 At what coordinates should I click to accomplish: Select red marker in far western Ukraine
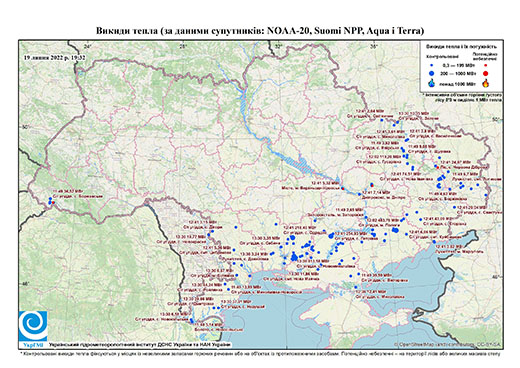[x=53, y=202]
